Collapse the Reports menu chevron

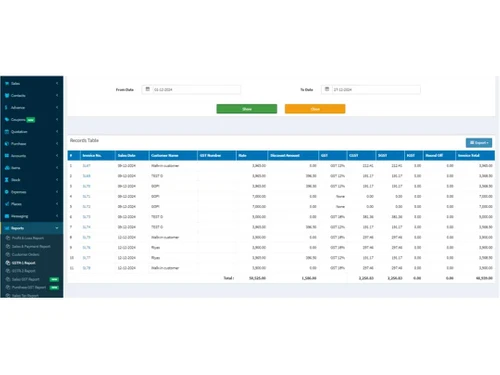click(57, 228)
